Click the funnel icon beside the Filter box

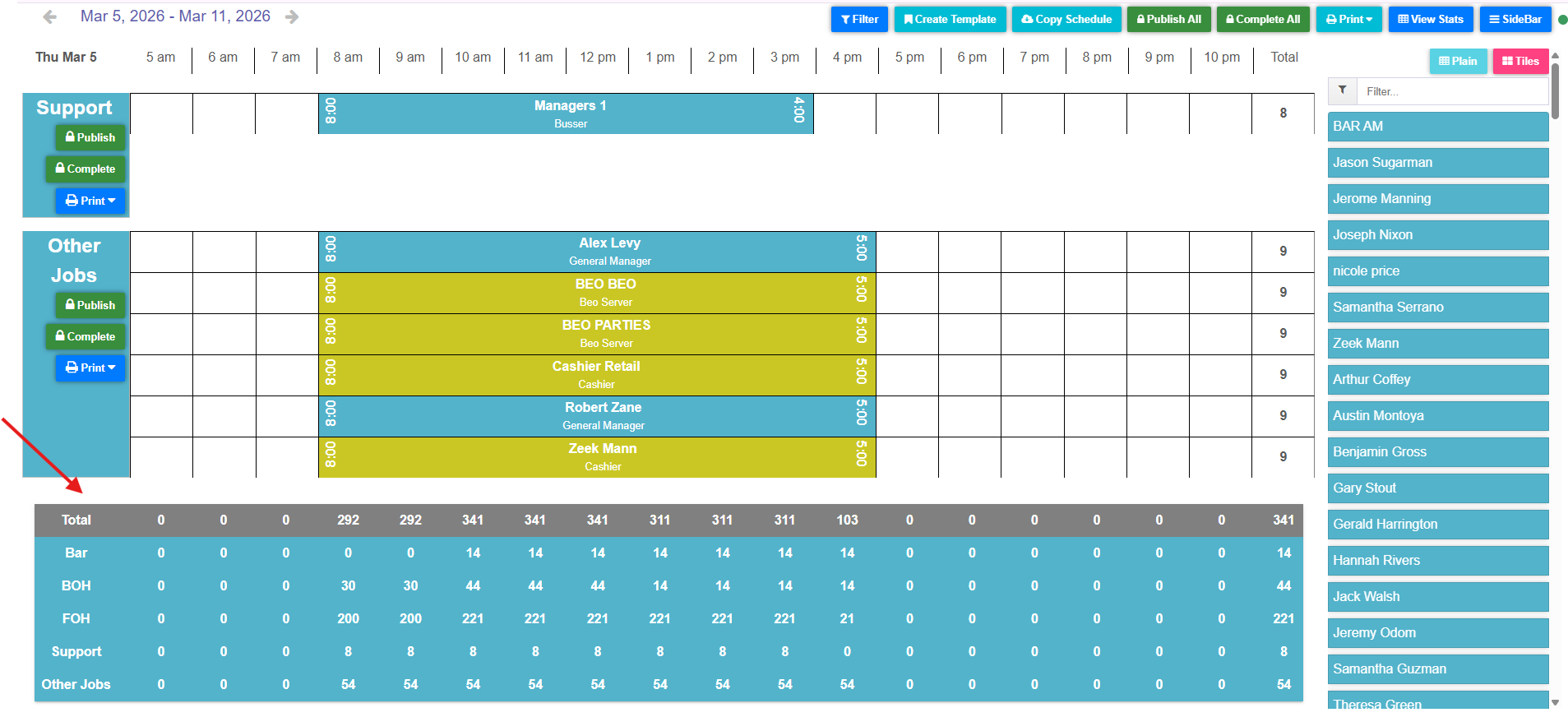pyautogui.click(x=1342, y=90)
